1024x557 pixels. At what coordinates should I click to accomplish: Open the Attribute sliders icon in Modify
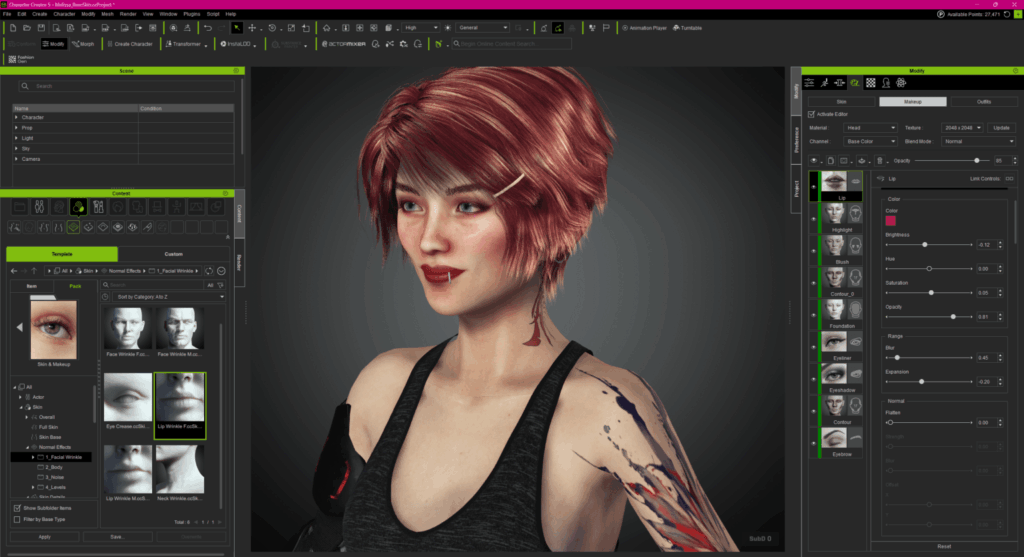click(x=809, y=83)
